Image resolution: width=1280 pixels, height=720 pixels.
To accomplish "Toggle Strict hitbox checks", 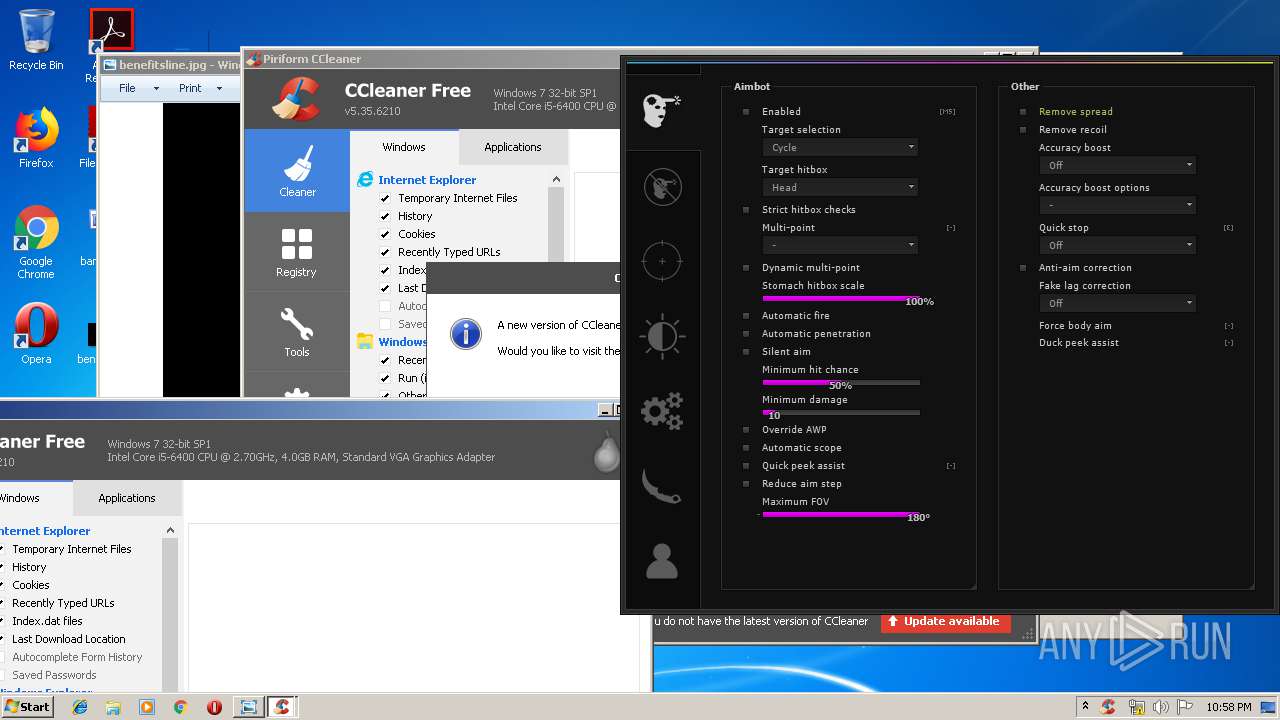I will 746,210.
